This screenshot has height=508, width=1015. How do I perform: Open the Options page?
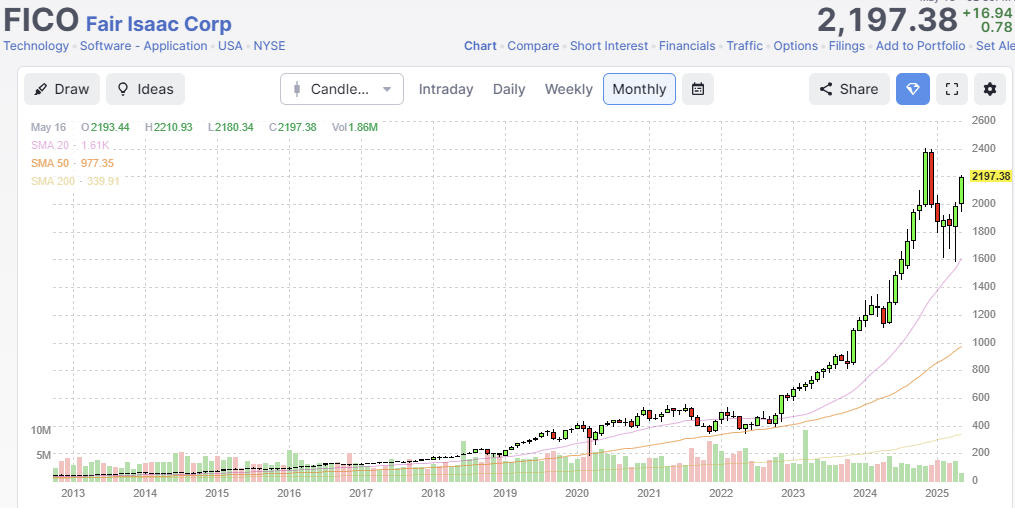click(796, 46)
